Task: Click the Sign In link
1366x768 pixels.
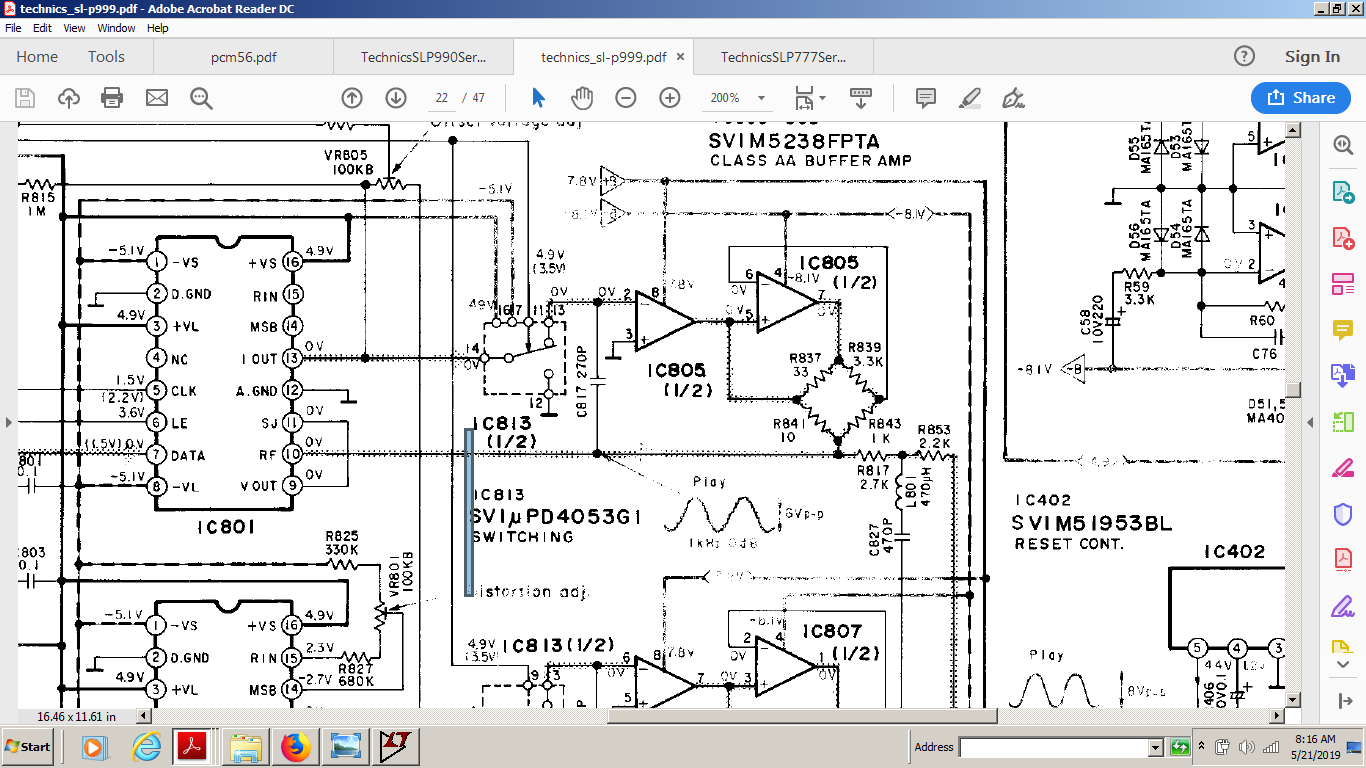Action: (1312, 57)
